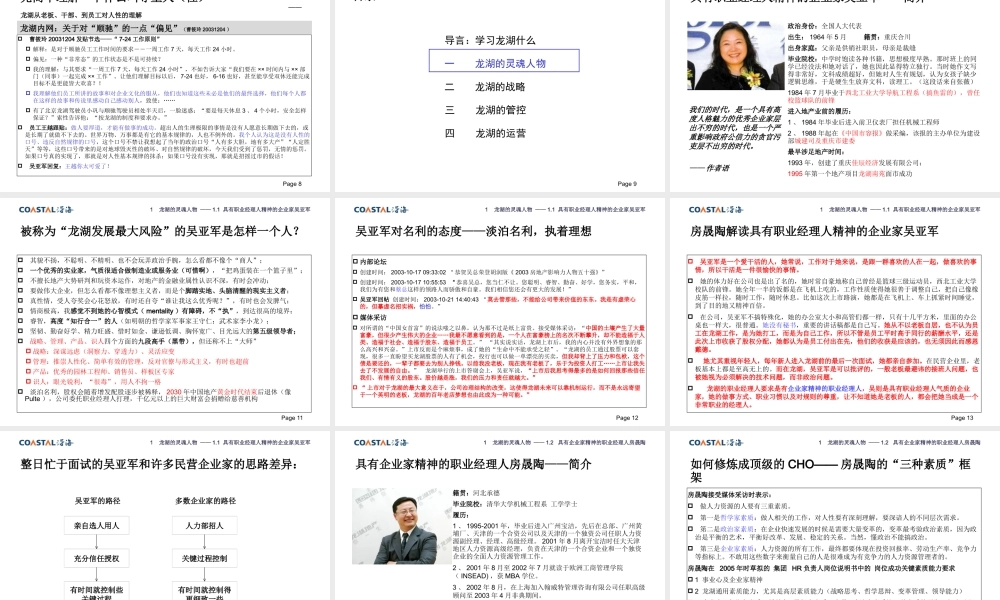Click the italic quote signature ——作者语

click(709, 168)
